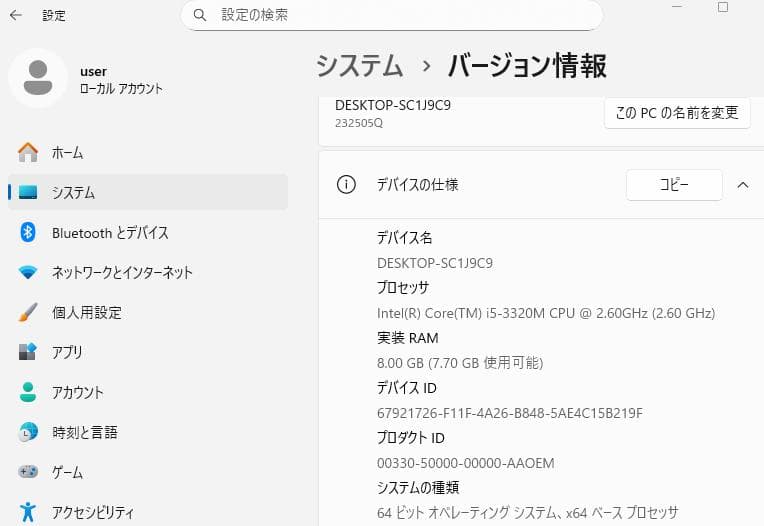Click the アプリ icon
The image size is (764, 526).
28,352
